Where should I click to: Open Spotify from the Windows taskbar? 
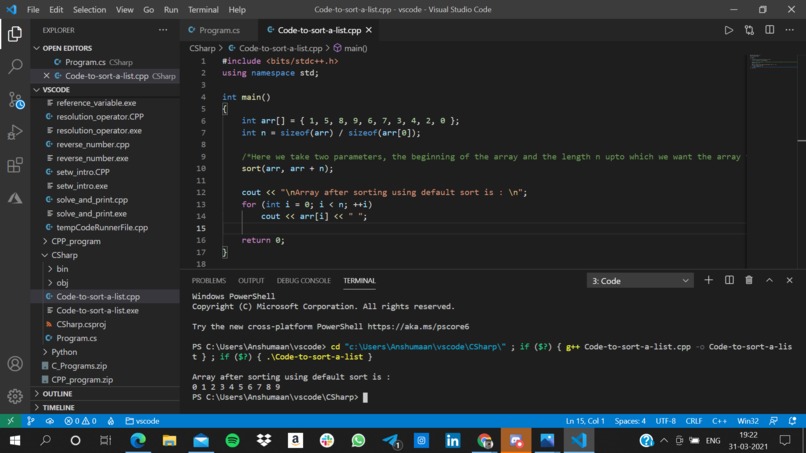coord(232,440)
